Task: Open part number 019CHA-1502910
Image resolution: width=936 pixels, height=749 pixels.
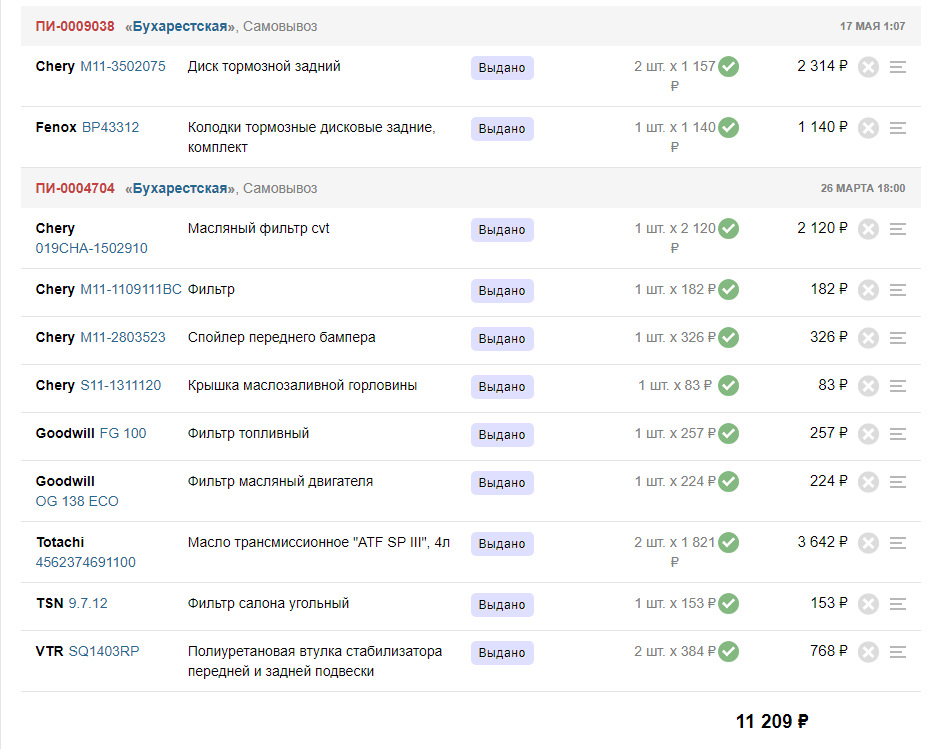Action: tap(91, 248)
